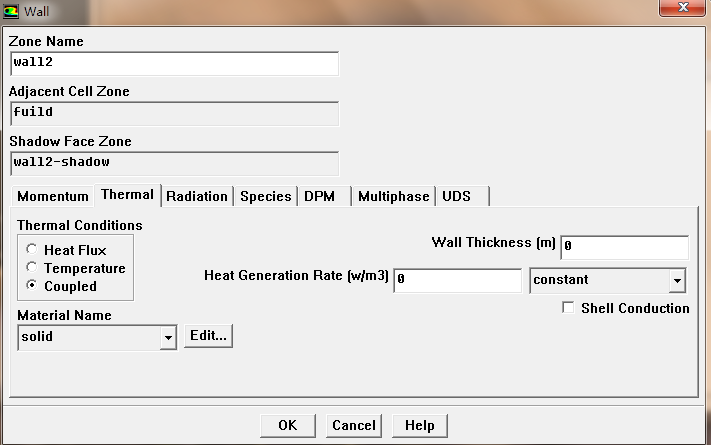Select the Temperature thermal condition
Screen dimensions: 711x445
tap(33, 268)
